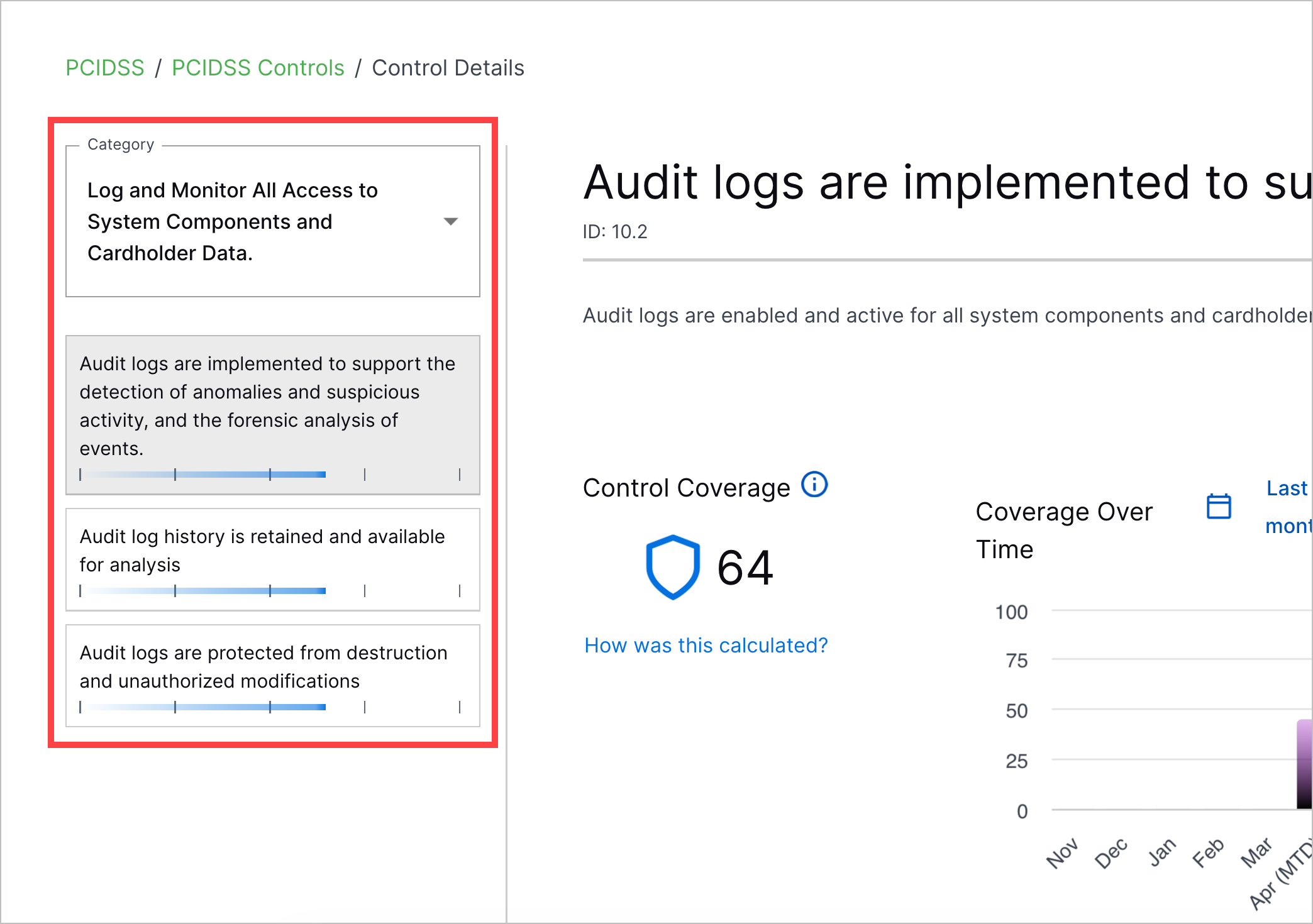
Task: Open the 'Last' months date range selector
Action: (1288, 507)
